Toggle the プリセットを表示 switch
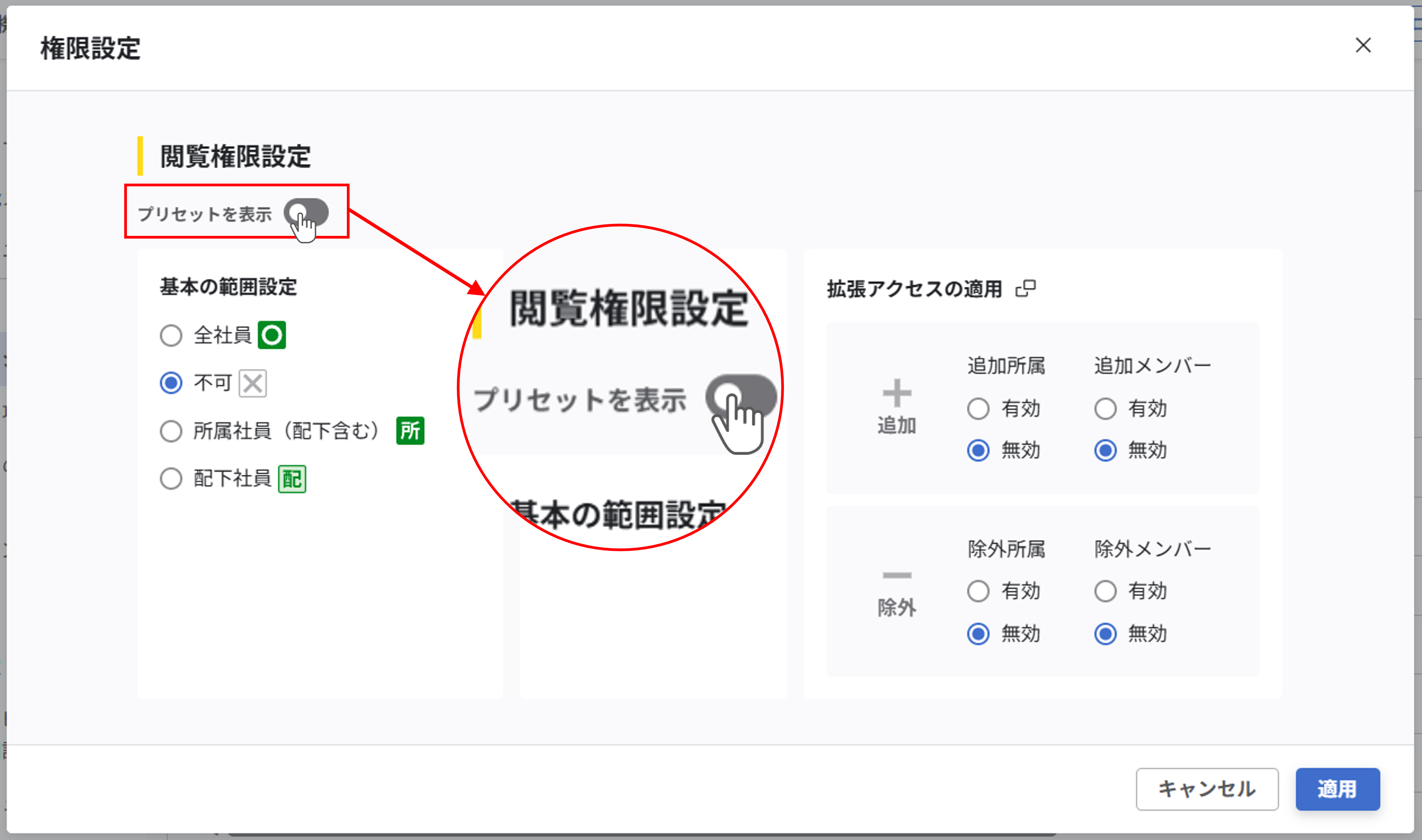The image size is (1422, 840). [306, 213]
